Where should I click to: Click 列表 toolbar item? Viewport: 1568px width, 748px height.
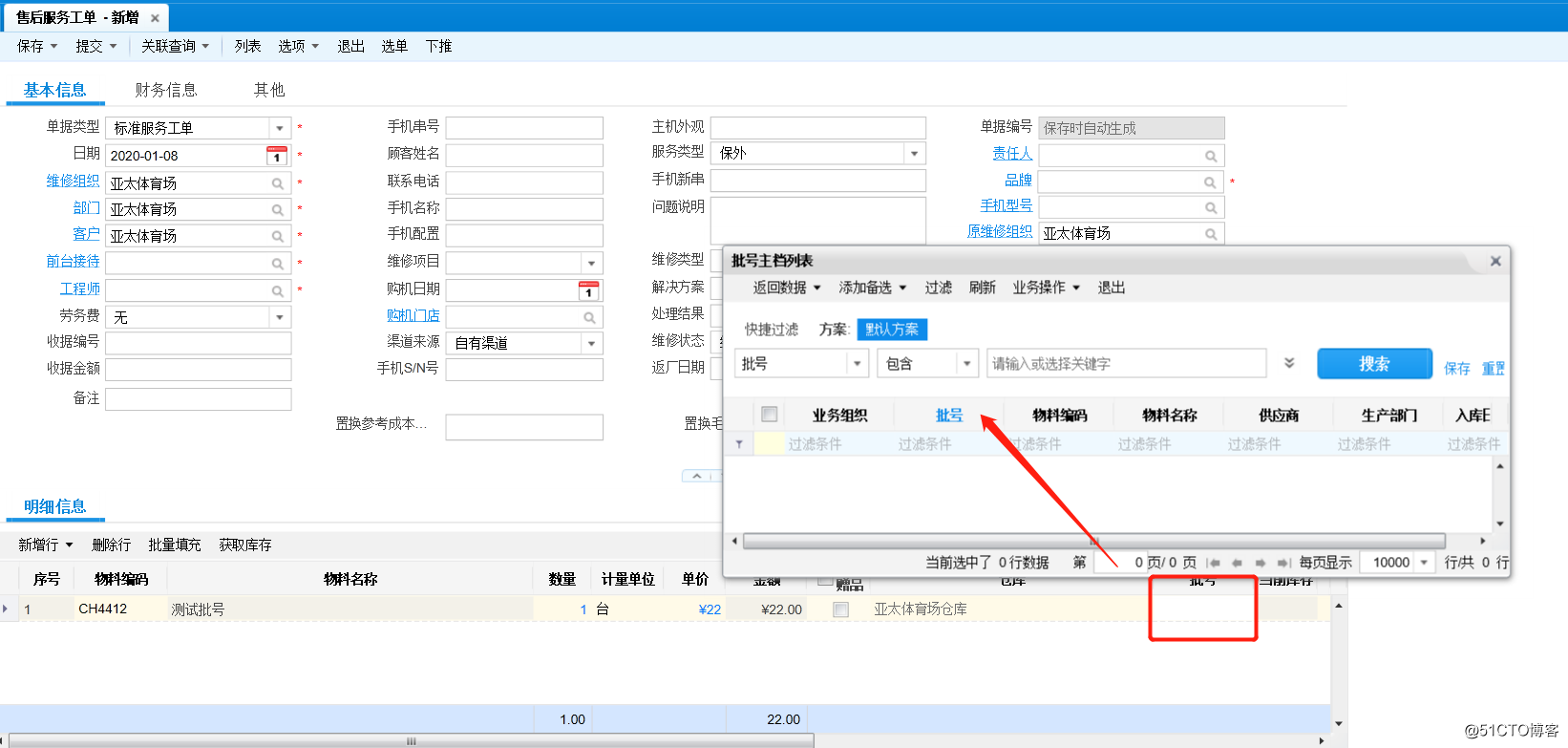[247, 46]
